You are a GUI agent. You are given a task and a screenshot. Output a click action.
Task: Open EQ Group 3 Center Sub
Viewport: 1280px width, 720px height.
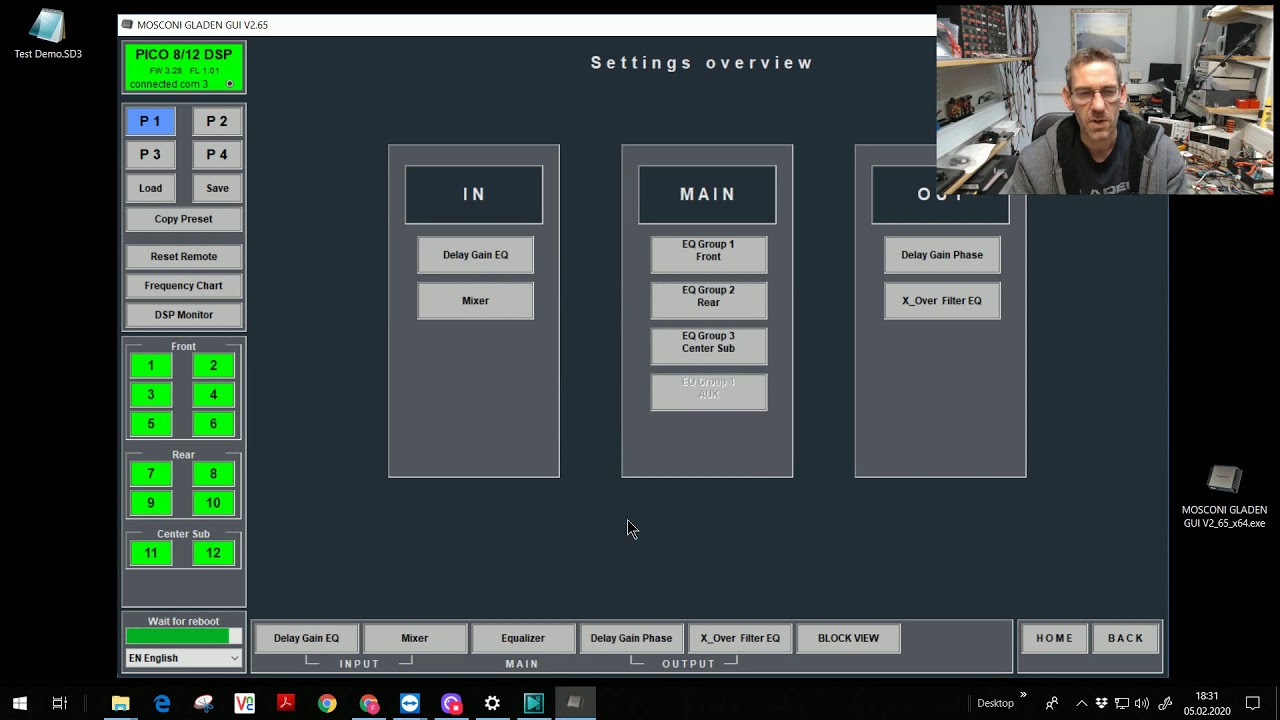pyautogui.click(x=708, y=347)
